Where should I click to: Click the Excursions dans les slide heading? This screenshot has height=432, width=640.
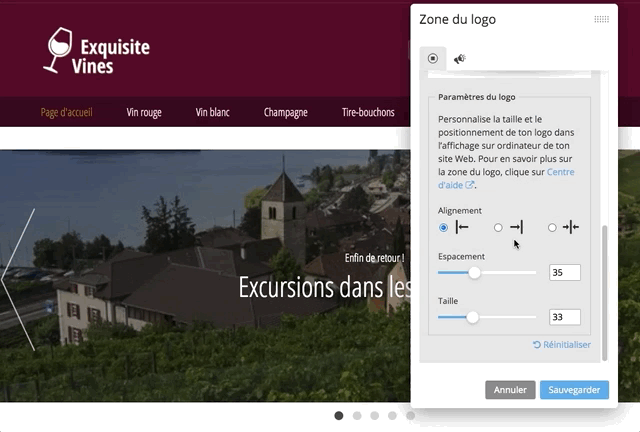pos(324,287)
